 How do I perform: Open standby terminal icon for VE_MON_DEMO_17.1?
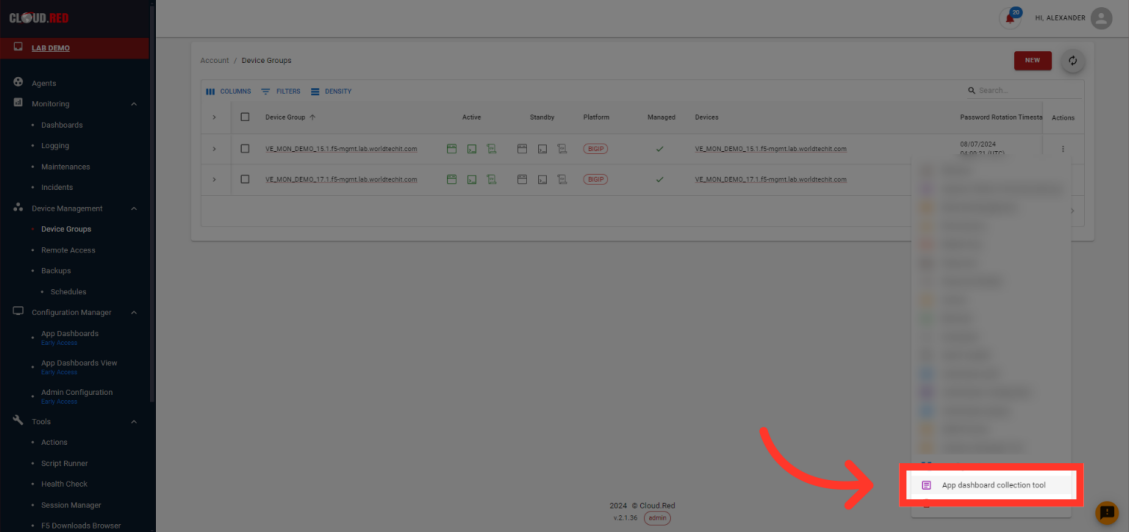pos(542,179)
